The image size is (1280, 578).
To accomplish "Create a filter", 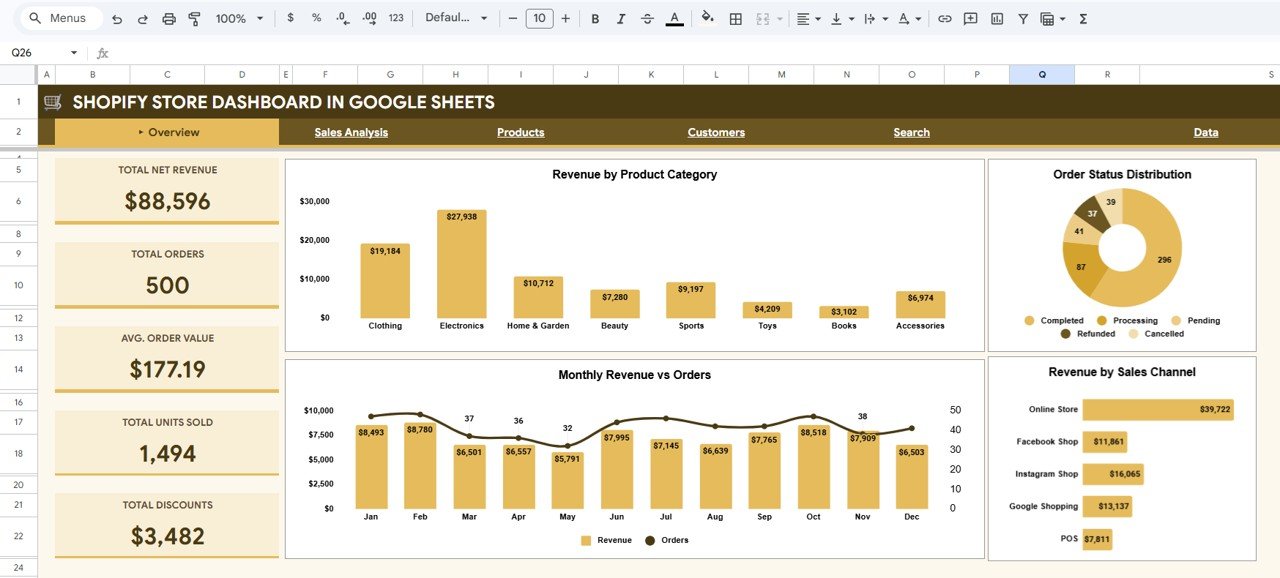I will 1022,18.
